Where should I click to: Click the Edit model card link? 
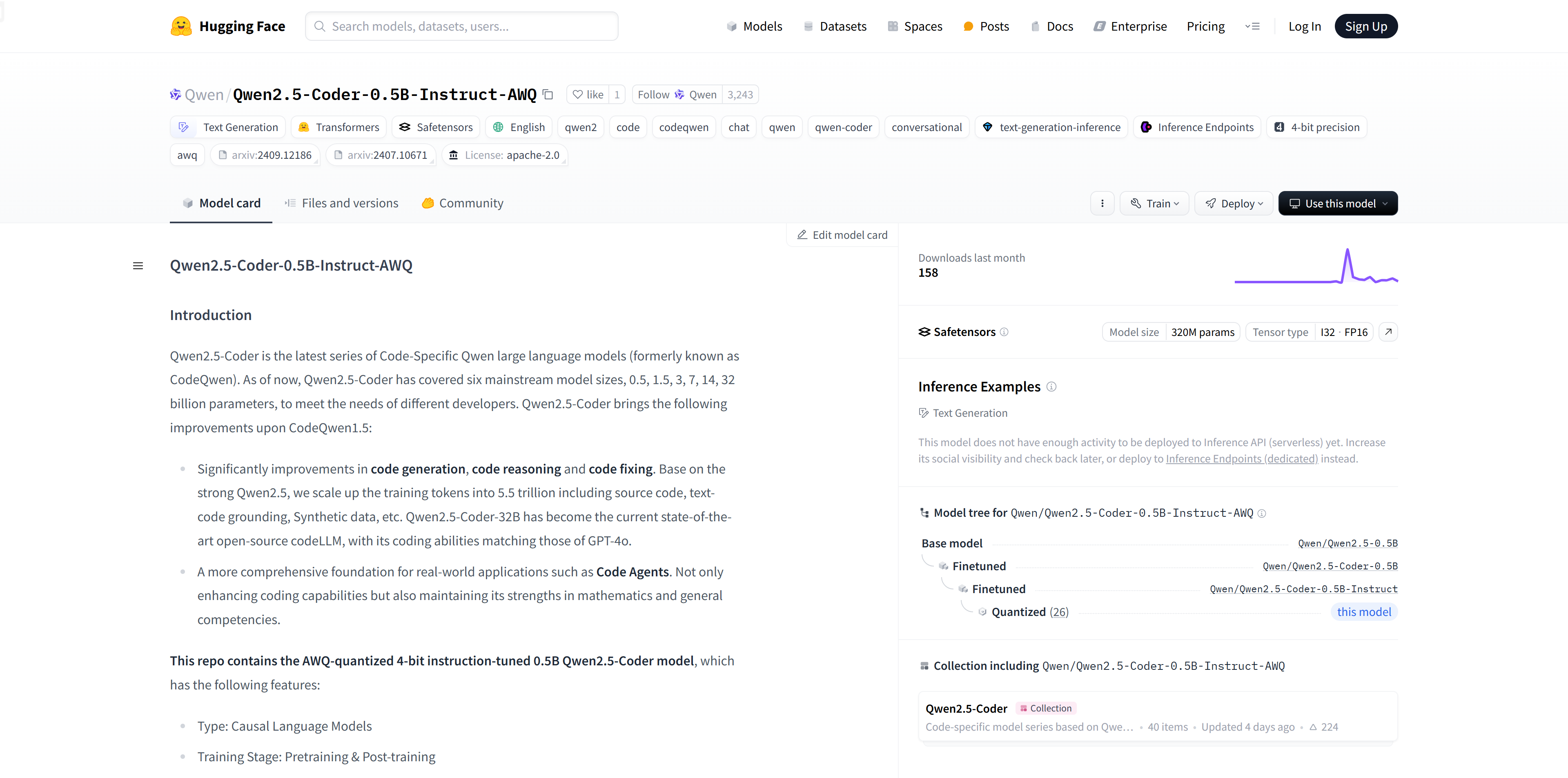[842, 235]
